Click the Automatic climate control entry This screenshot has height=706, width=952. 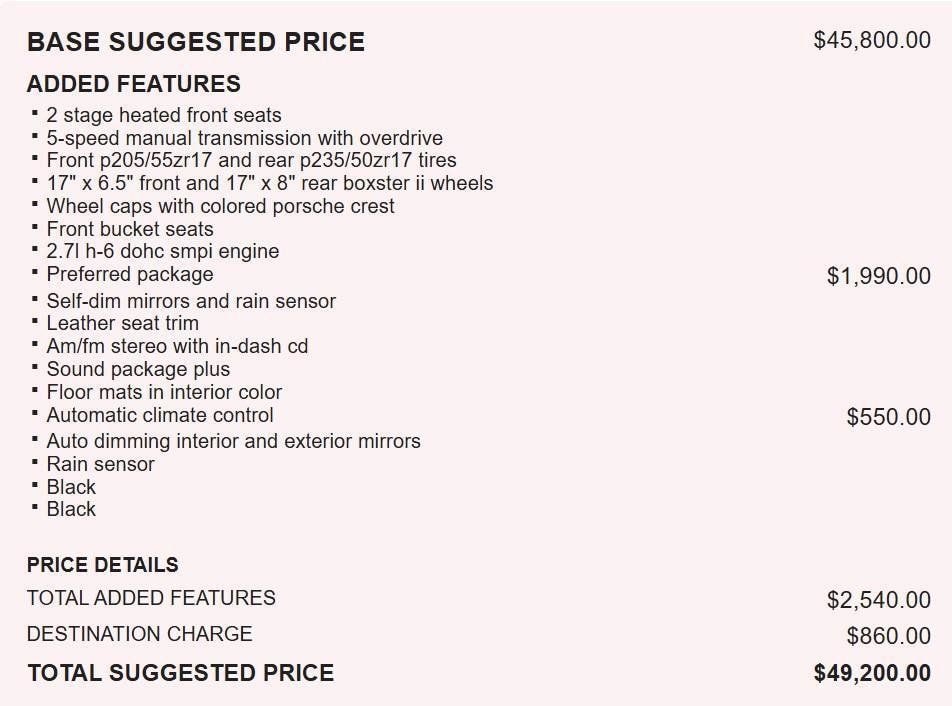[x=159, y=415]
